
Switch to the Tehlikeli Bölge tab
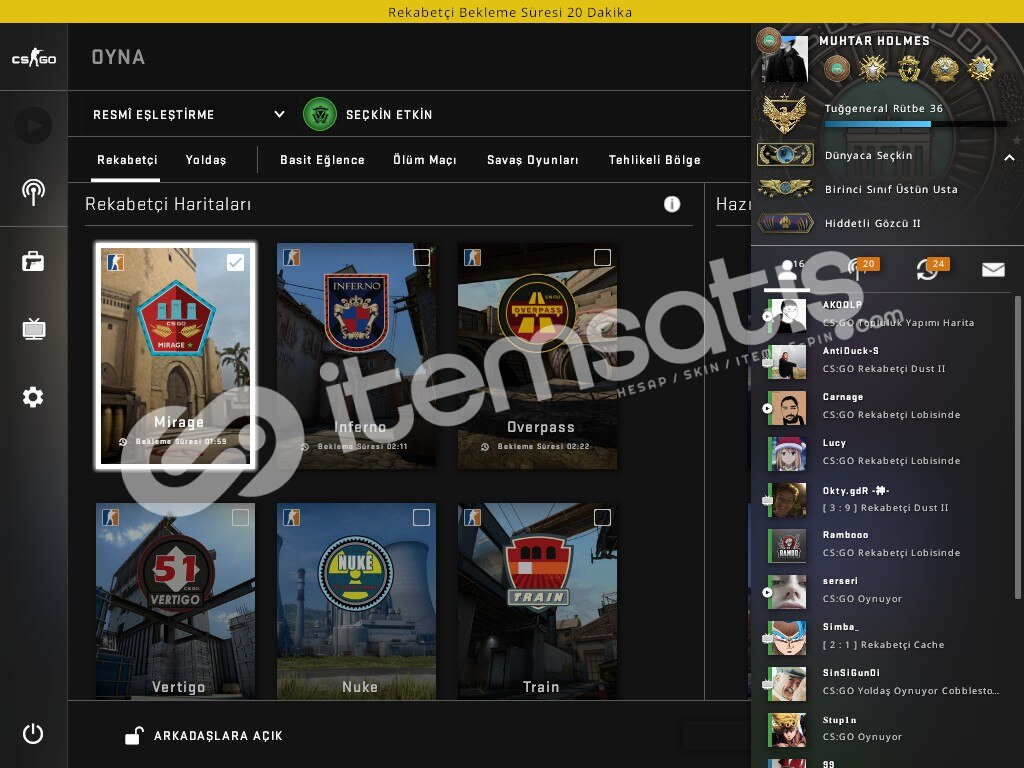click(654, 160)
